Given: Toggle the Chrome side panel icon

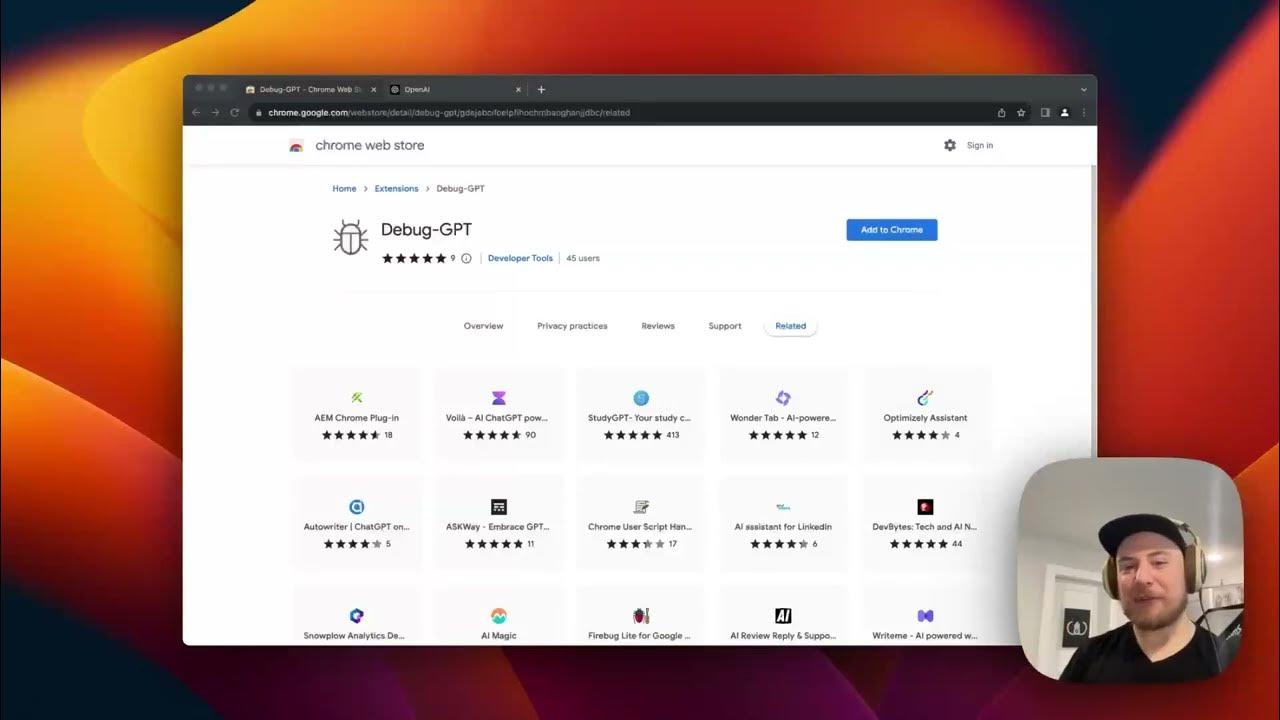Looking at the screenshot, I should click(x=1045, y=113).
